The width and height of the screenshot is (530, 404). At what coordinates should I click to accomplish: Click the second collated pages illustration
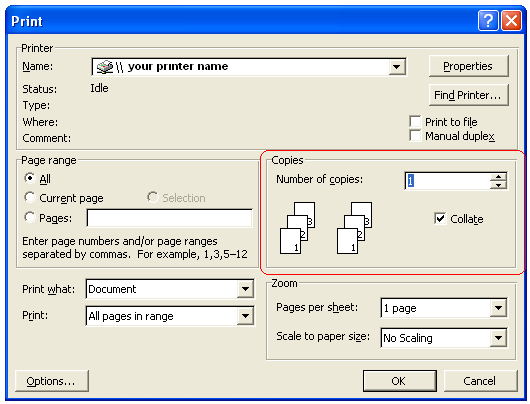[355, 228]
